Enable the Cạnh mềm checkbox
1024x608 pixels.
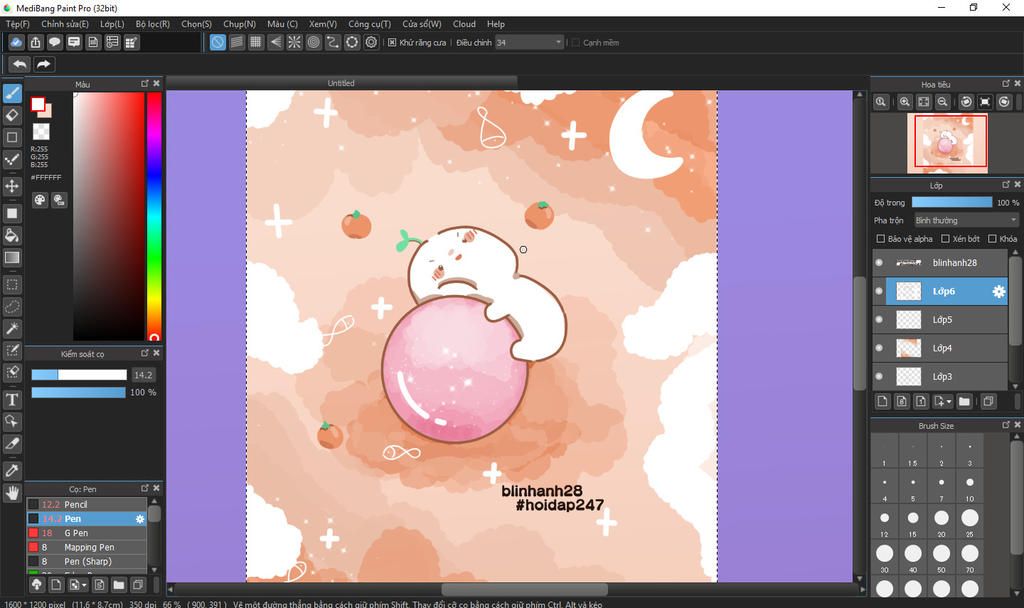click(575, 42)
